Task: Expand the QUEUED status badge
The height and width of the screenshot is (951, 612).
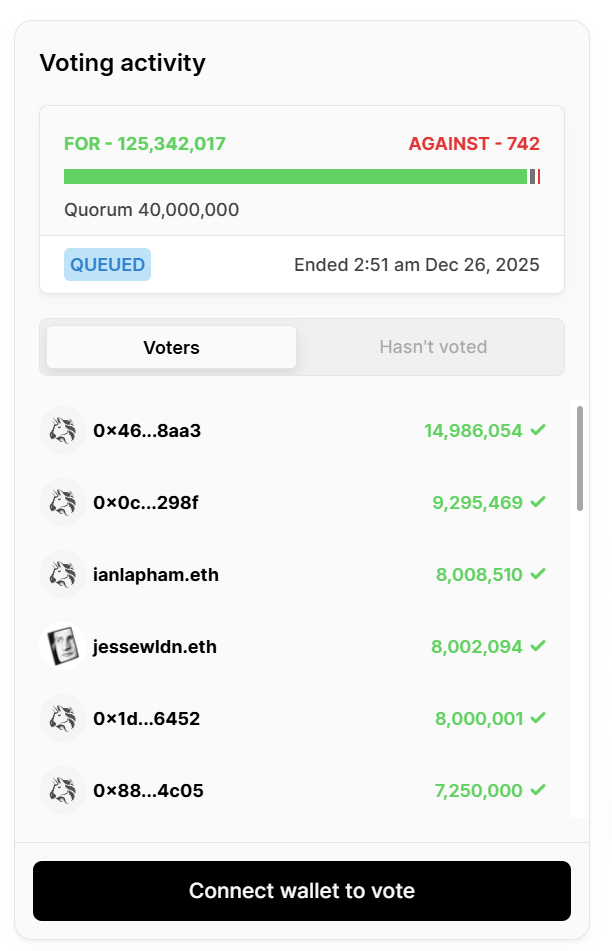Action: pyautogui.click(x=107, y=264)
